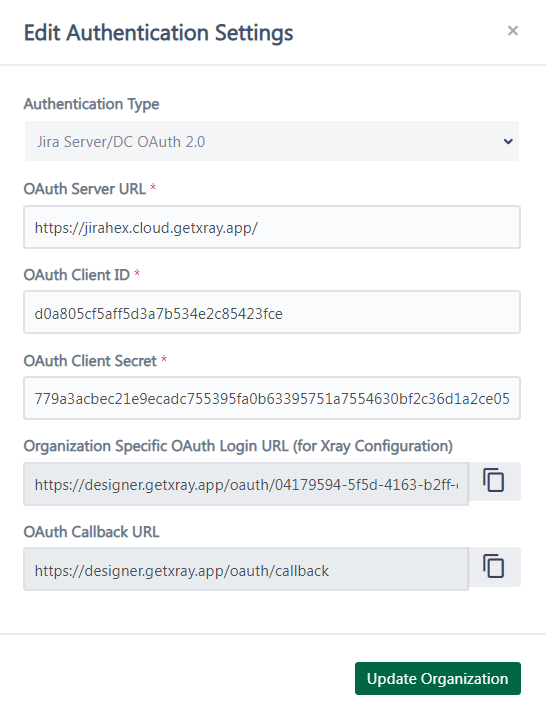This screenshot has height=718, width=546.
Task: Click the chevron arrow of Authentication Type
Action: (508, 141)
